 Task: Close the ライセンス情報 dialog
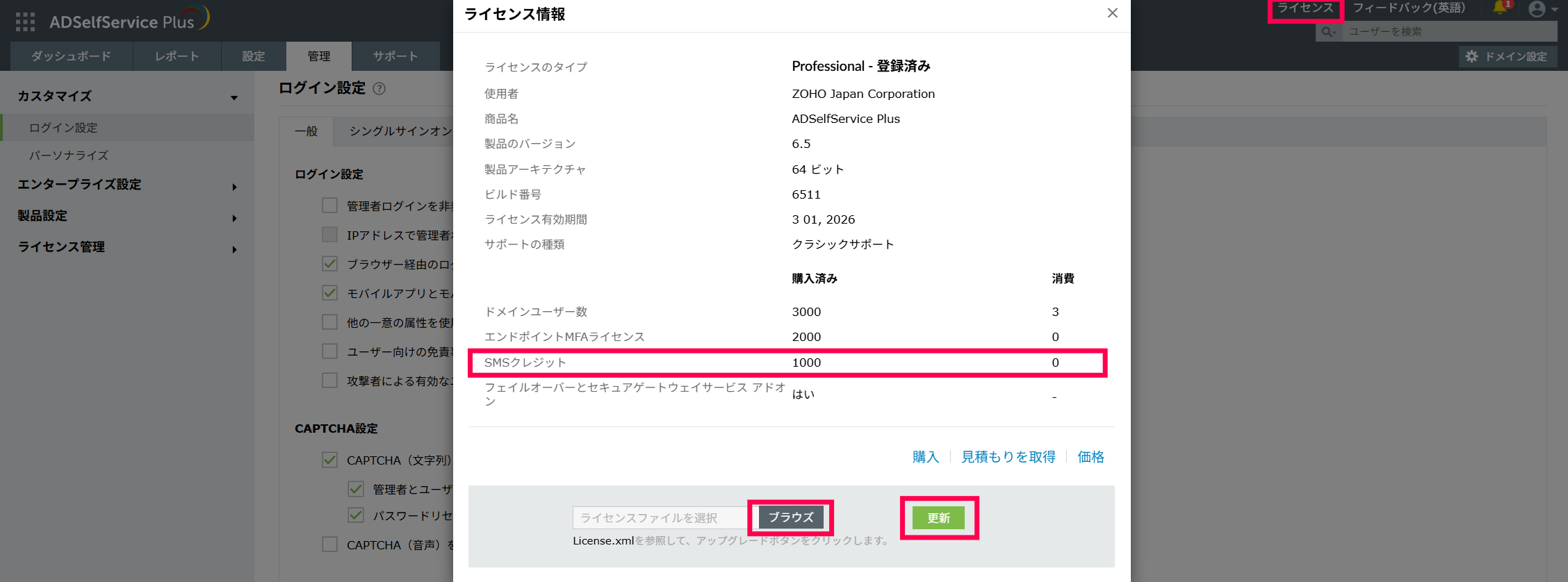[x=1112, y=13]
